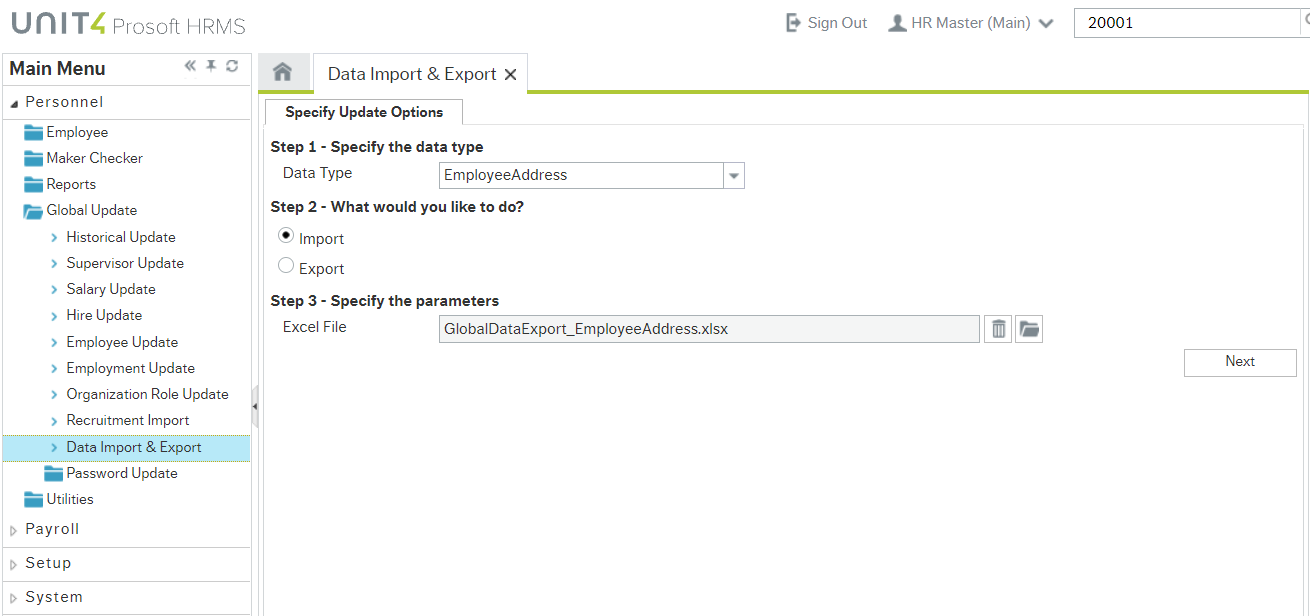Collapse the Personnel menu section
Screen dimensions: 1310x616
14,104
